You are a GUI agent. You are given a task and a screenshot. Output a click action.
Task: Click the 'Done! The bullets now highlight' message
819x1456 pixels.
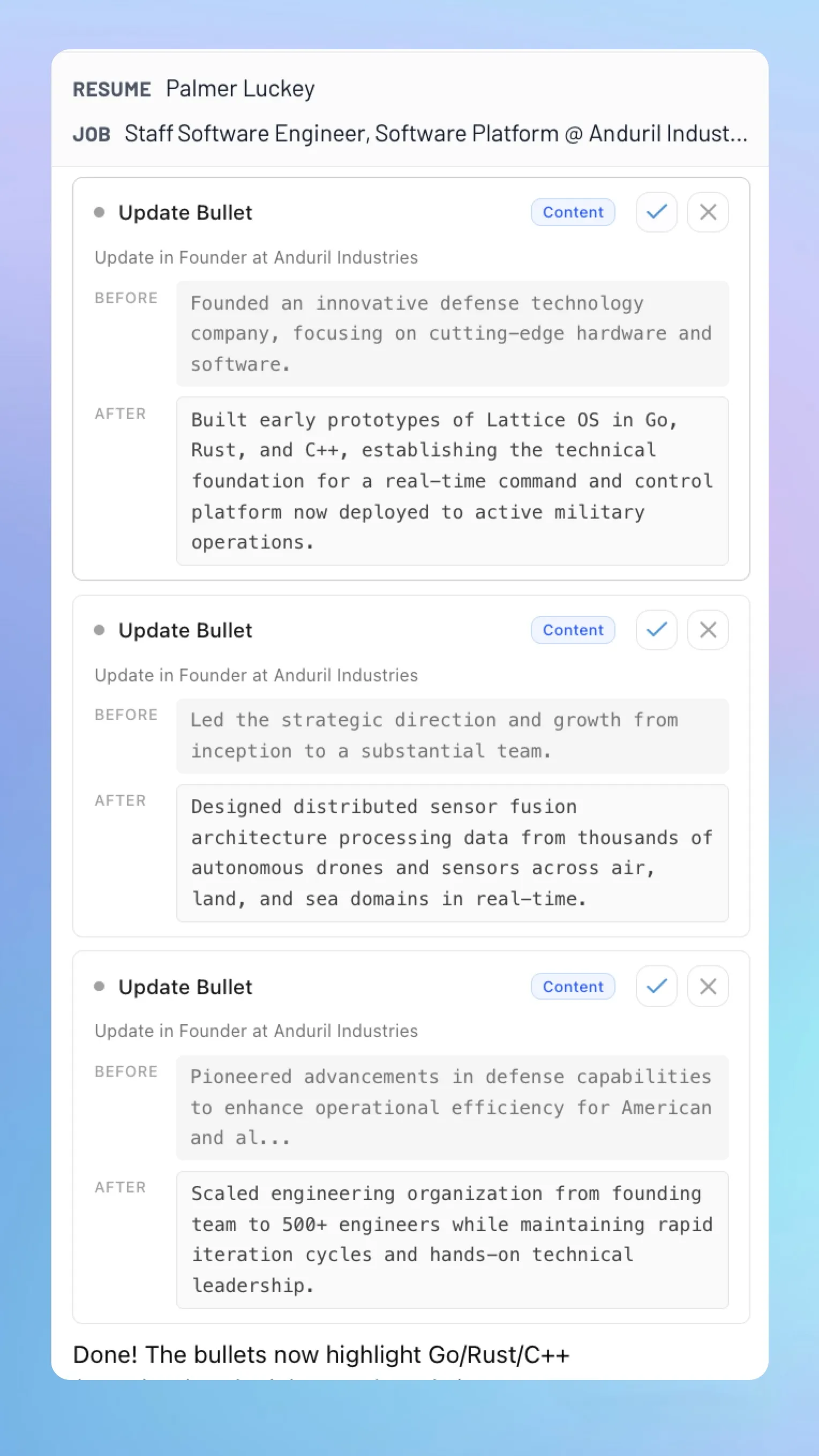[320, 1355]
